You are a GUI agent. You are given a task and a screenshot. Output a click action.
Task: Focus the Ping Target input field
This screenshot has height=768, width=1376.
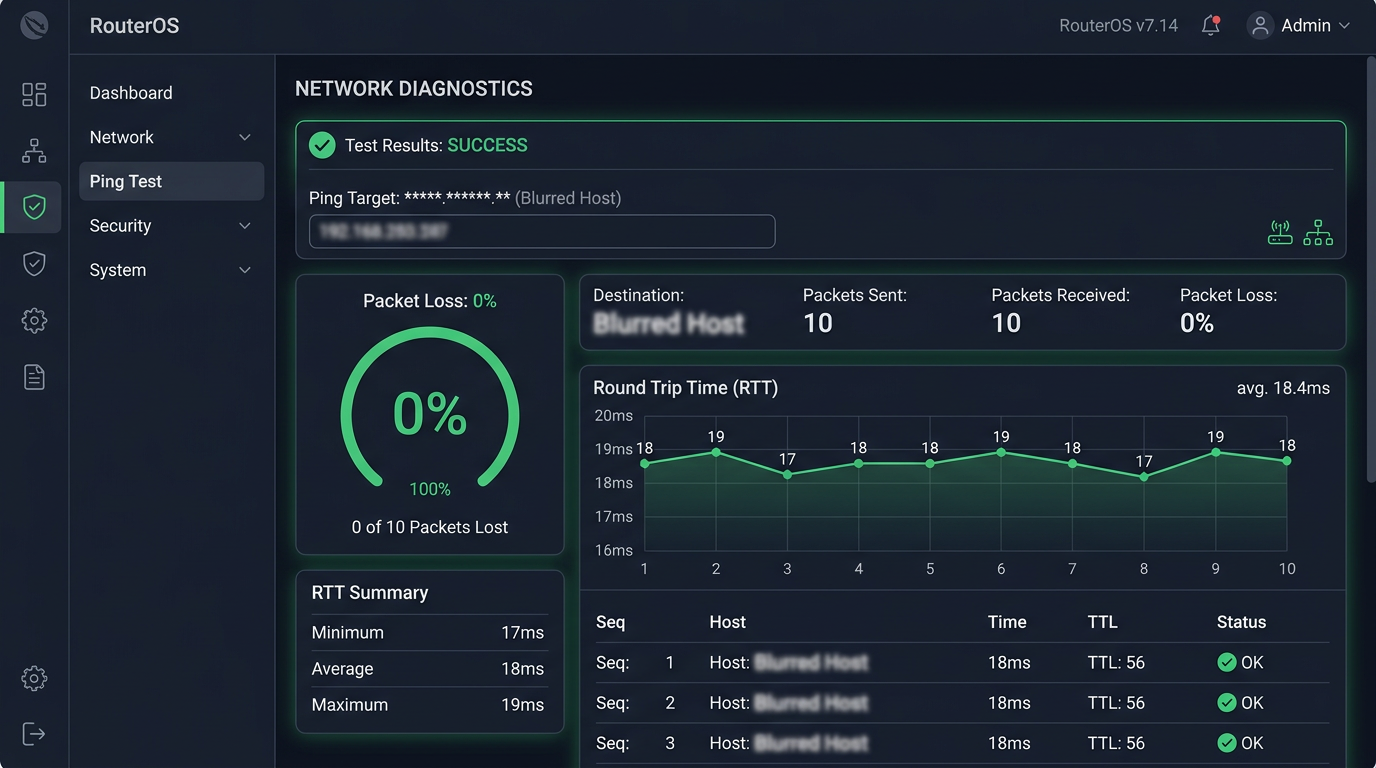click(x=542, y=231)
